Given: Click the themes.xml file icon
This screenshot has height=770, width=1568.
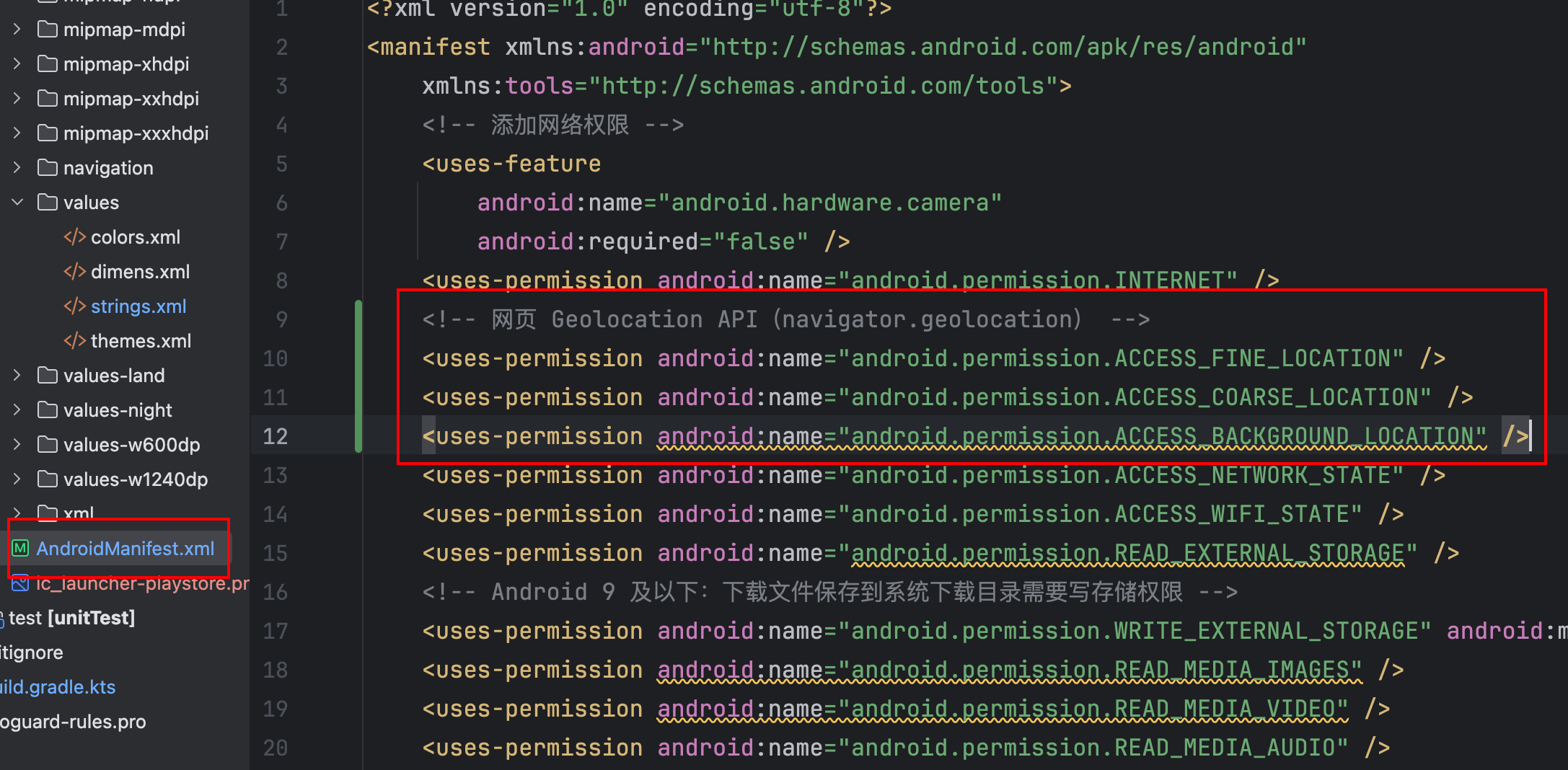Looking at the screenshot, I should point(75,341).
